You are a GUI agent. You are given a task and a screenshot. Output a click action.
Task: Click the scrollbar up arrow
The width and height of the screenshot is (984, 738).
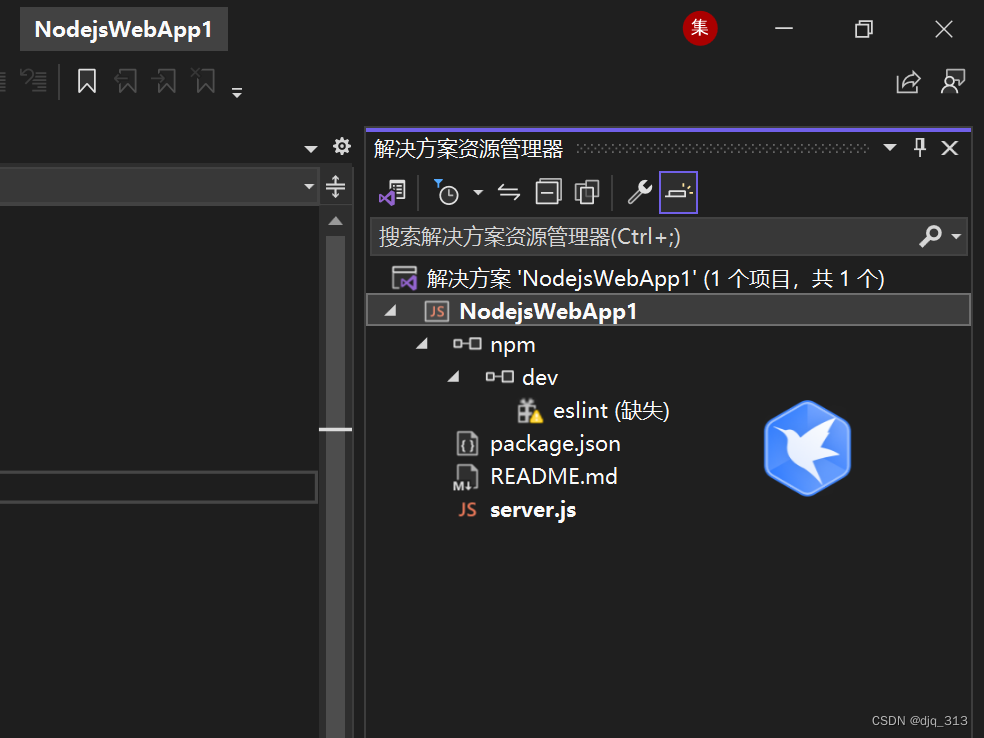pyautogui.click(x=336, y=221)
